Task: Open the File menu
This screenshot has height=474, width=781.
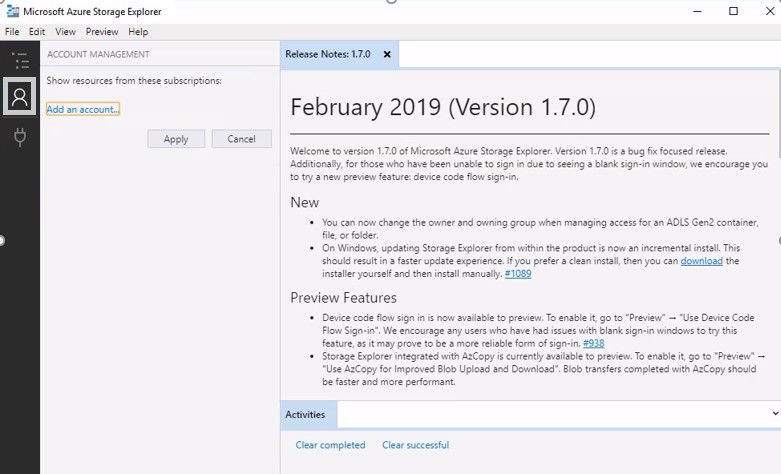Action: point(12,32)
